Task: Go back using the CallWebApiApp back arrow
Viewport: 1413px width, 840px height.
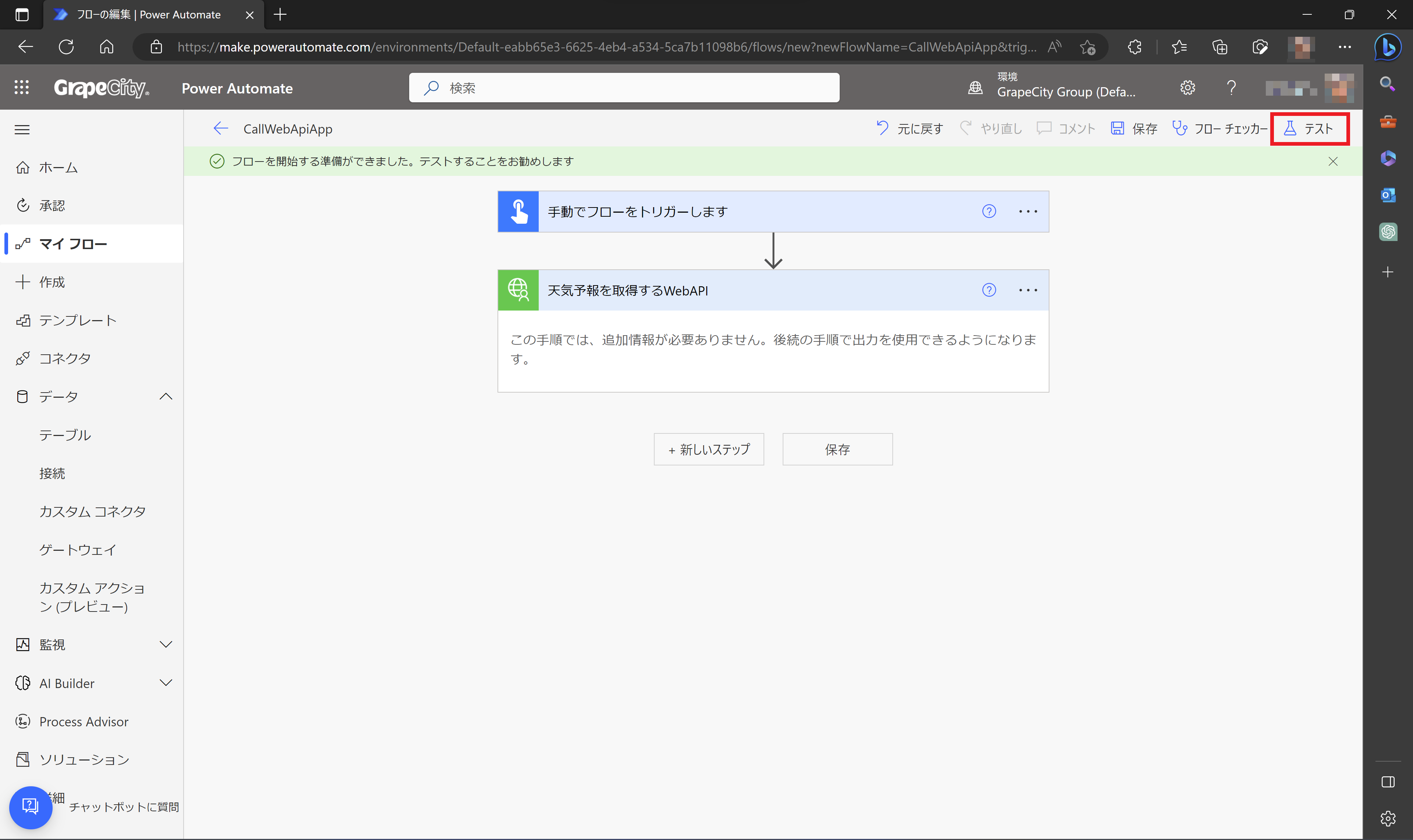Action: click(x=221, y=128)
